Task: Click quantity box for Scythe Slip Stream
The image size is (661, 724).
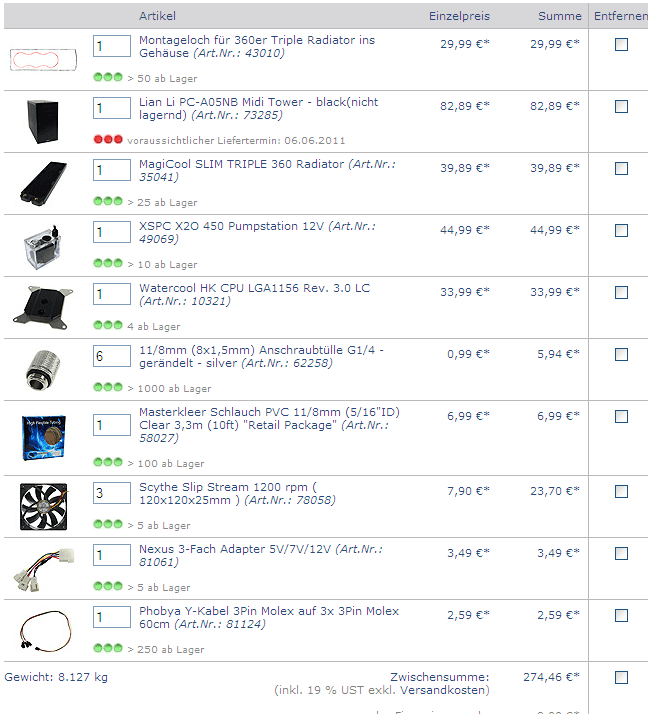Action: 112,493
